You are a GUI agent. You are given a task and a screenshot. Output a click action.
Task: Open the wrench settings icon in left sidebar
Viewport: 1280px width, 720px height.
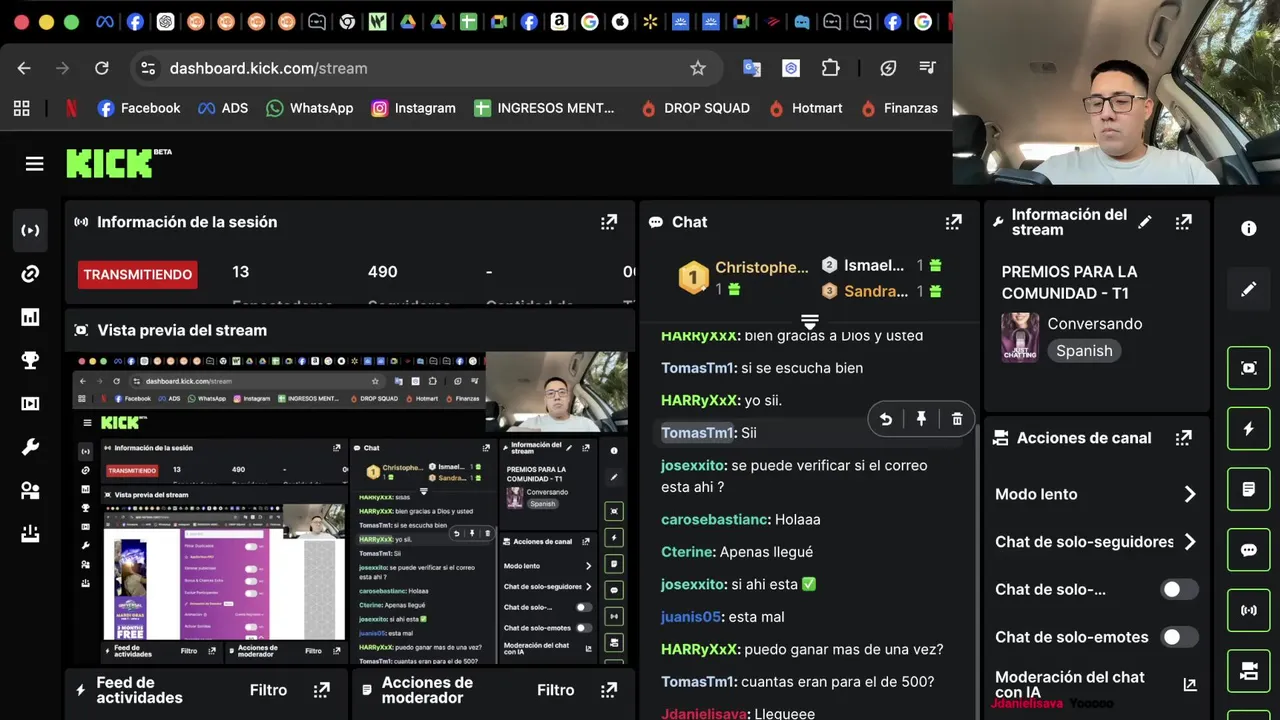(30, 447)
